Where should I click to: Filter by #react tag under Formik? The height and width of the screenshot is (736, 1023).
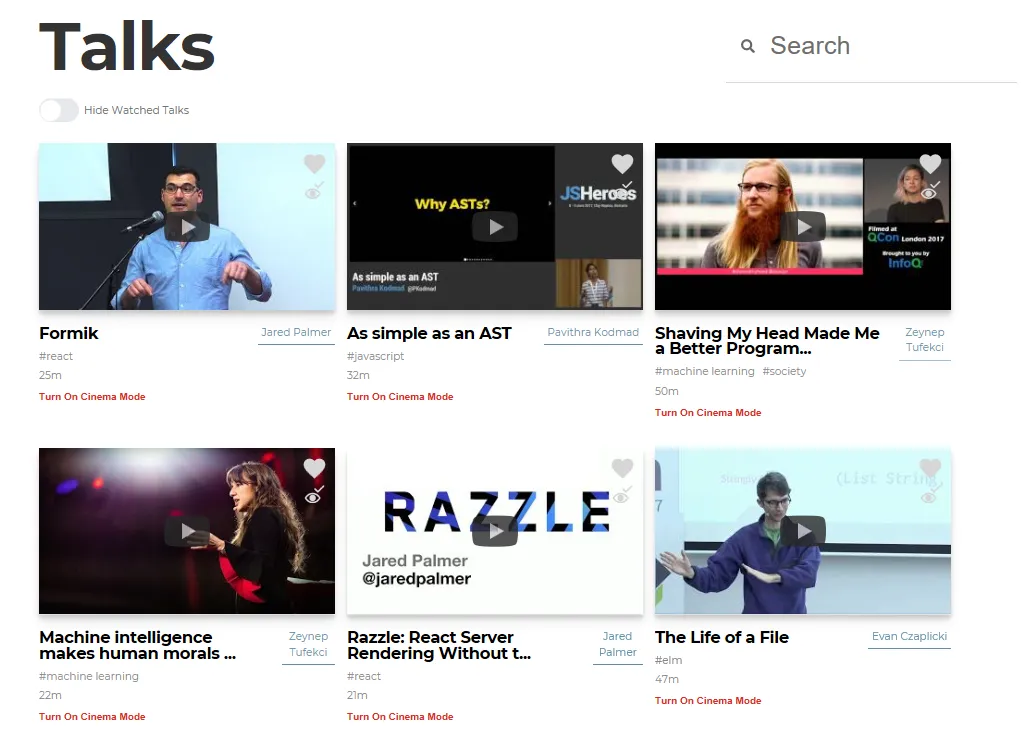tap(56, 356)
